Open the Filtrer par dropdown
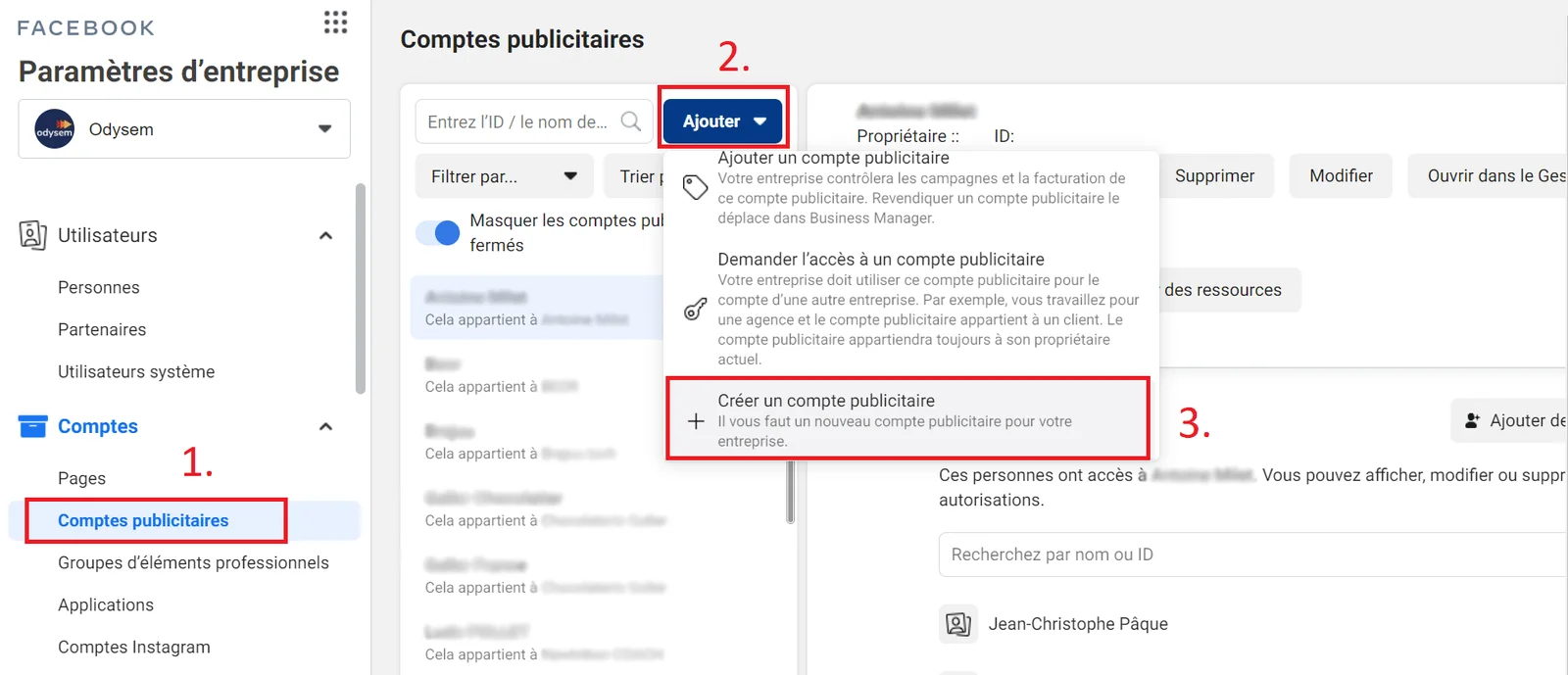The height and width of the screenshot is (675, 1568). pyautogui.click(x=505, y=176)
